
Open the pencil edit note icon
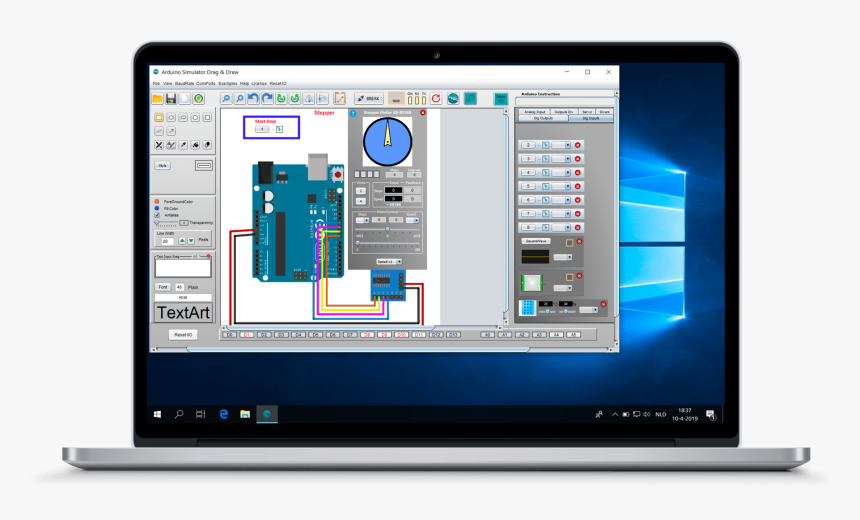340,99
